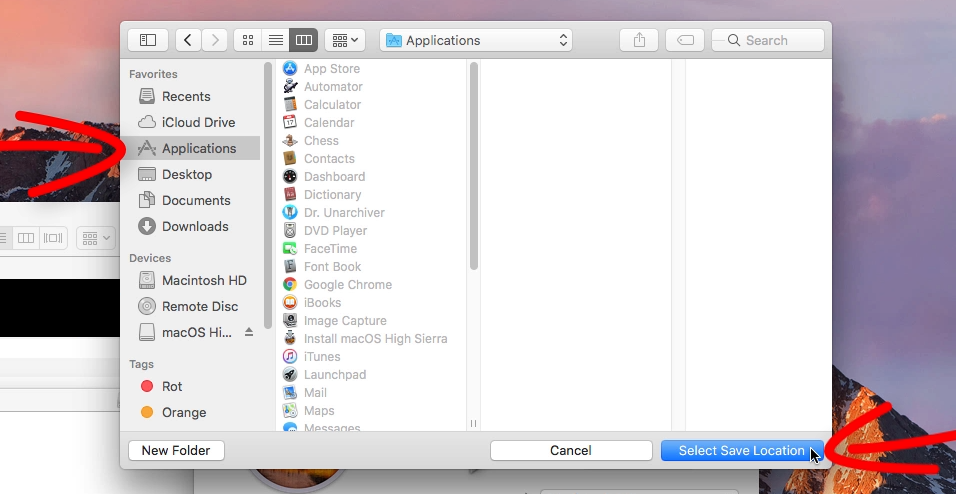Select cover flow view in background window
This screenshot has width=956, height=494.
[x=53, y=238]
